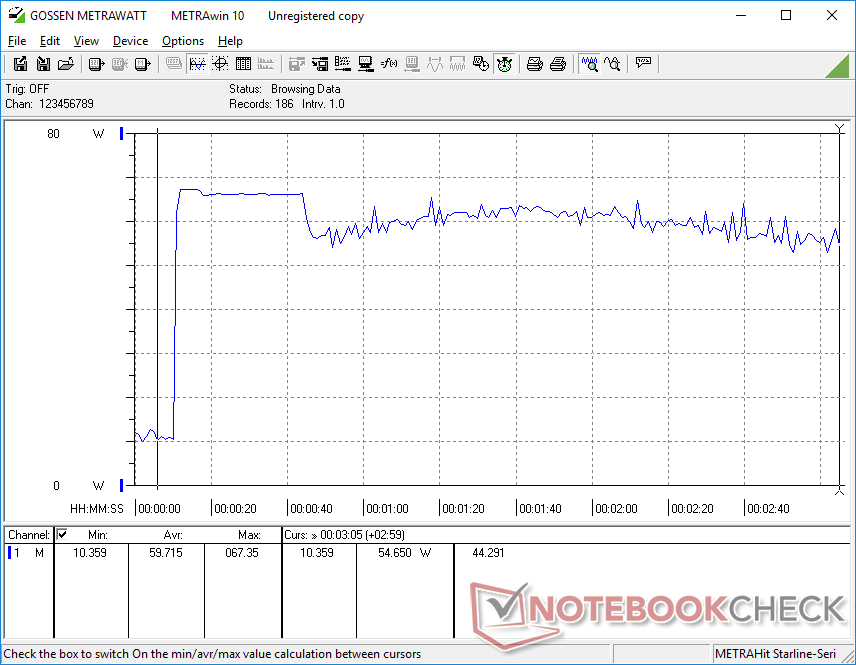Image resolution: width=856 pixels, height=665 pixels.
Task: Click the greyed meter-with-cross device icon
Action: 120,64
